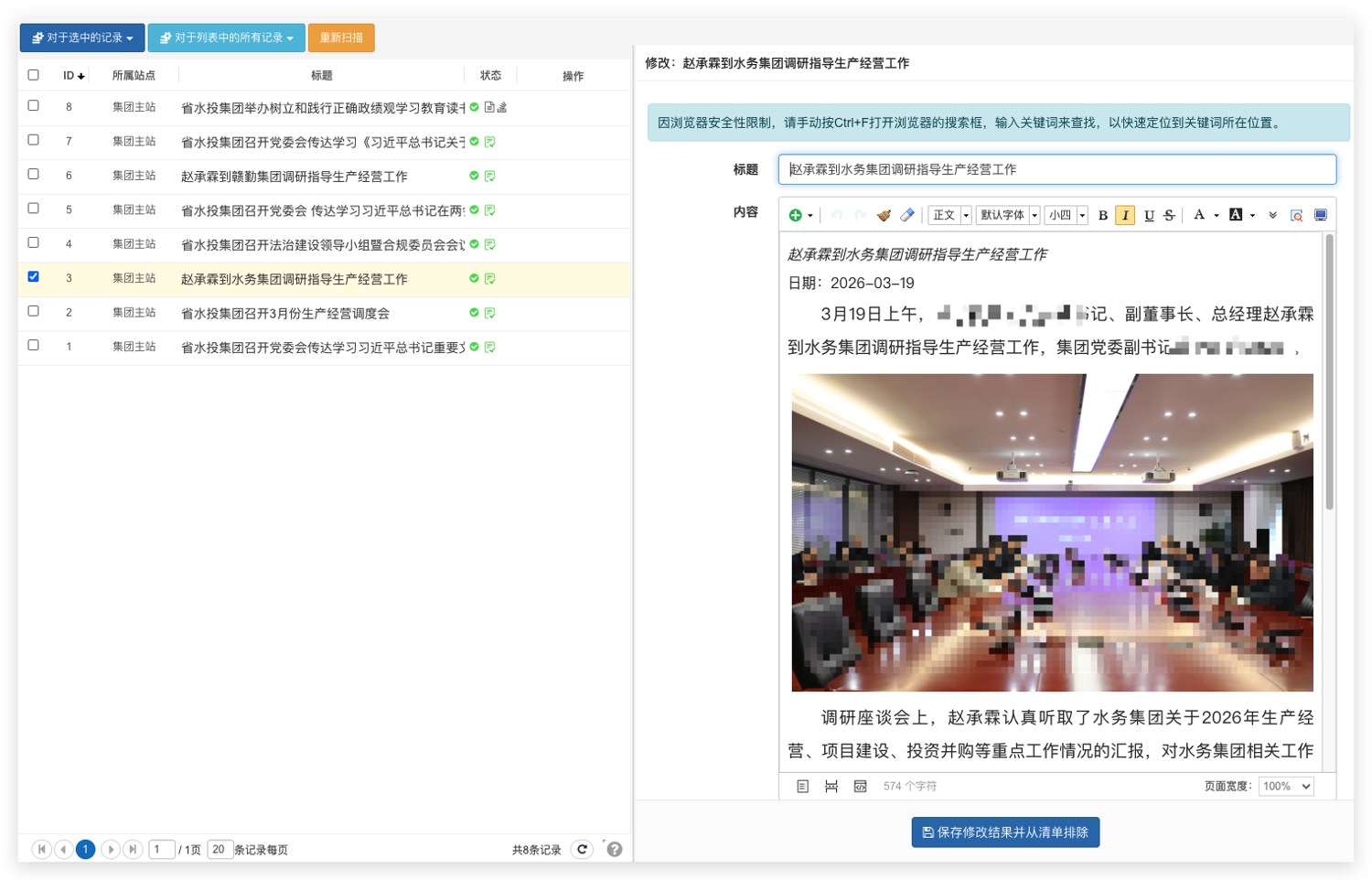Screen dimensions: 1372x880
Task: Open the 页面宽度 100% dropdown
Action: [1286, 786]
